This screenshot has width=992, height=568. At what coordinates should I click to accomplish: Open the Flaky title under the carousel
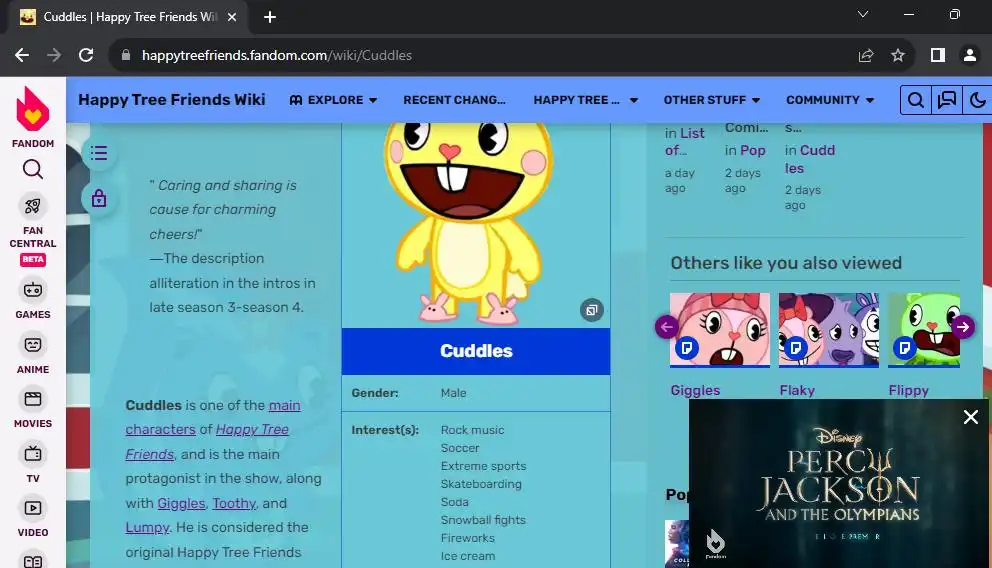pos(797,390)
